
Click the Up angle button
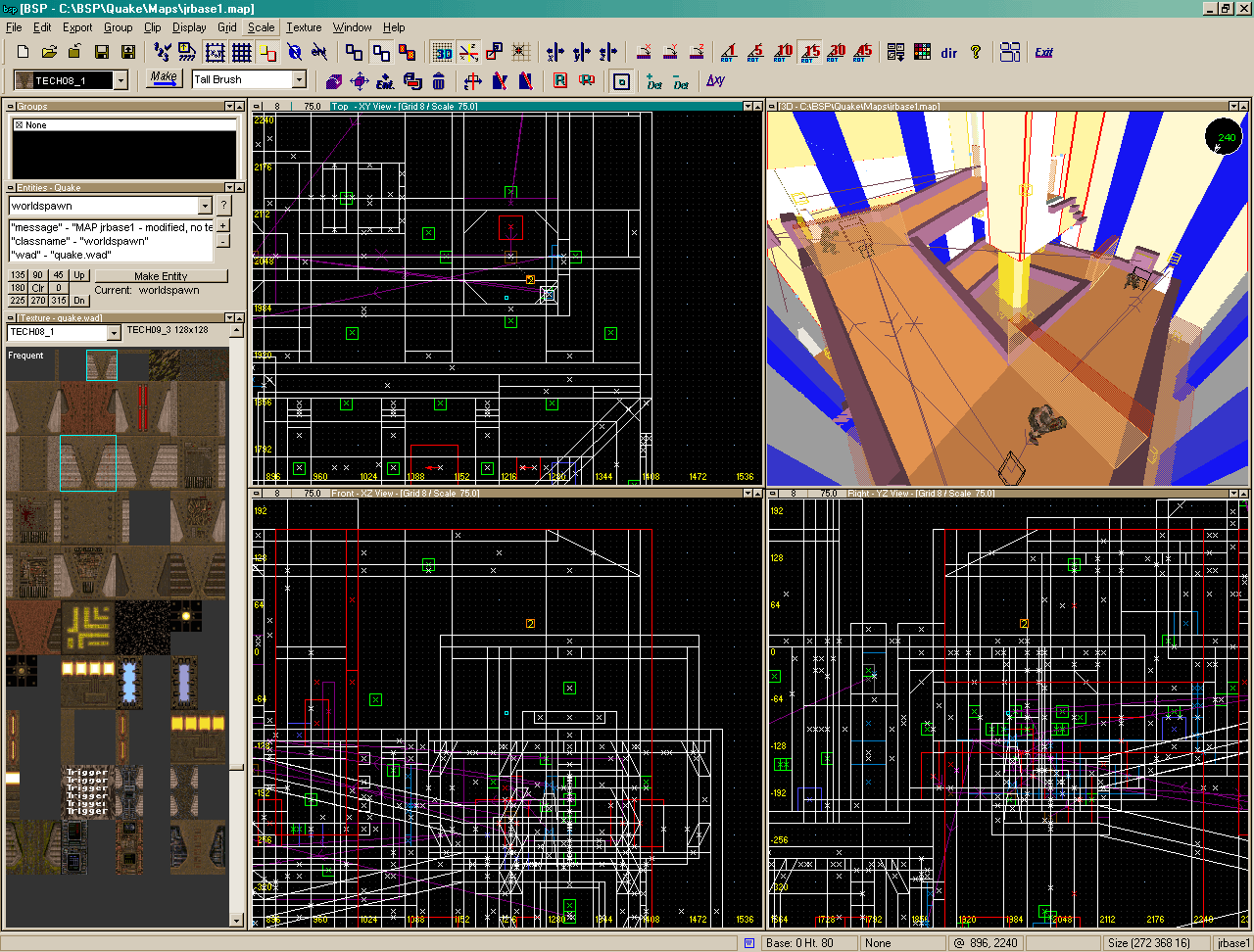tap(79, 275)
